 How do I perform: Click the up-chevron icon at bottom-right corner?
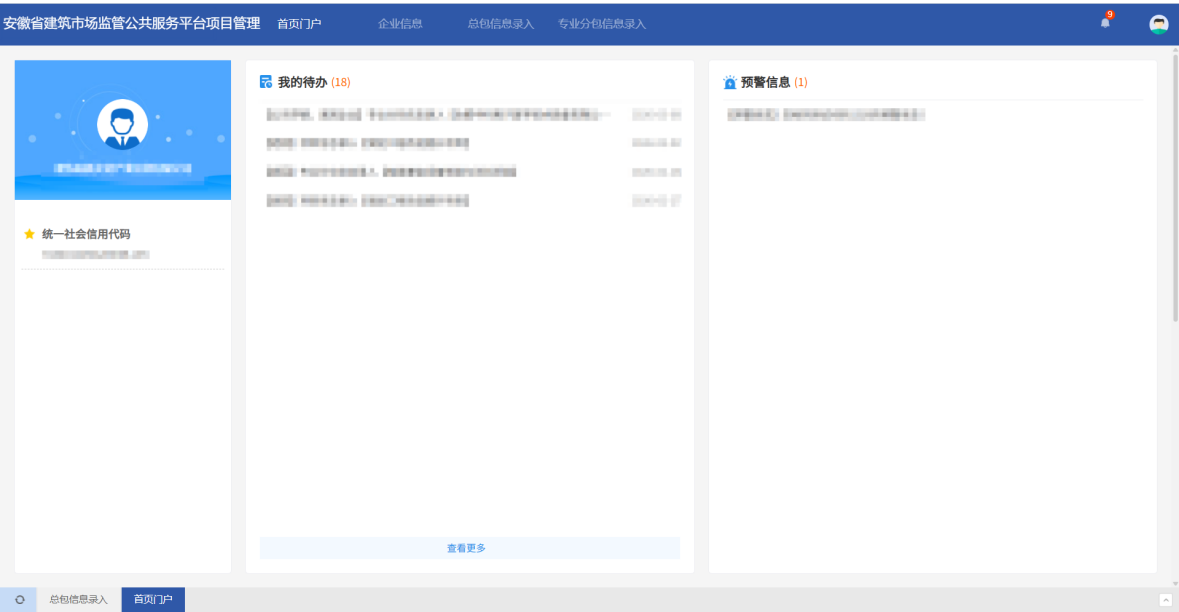click(1165, 600)
